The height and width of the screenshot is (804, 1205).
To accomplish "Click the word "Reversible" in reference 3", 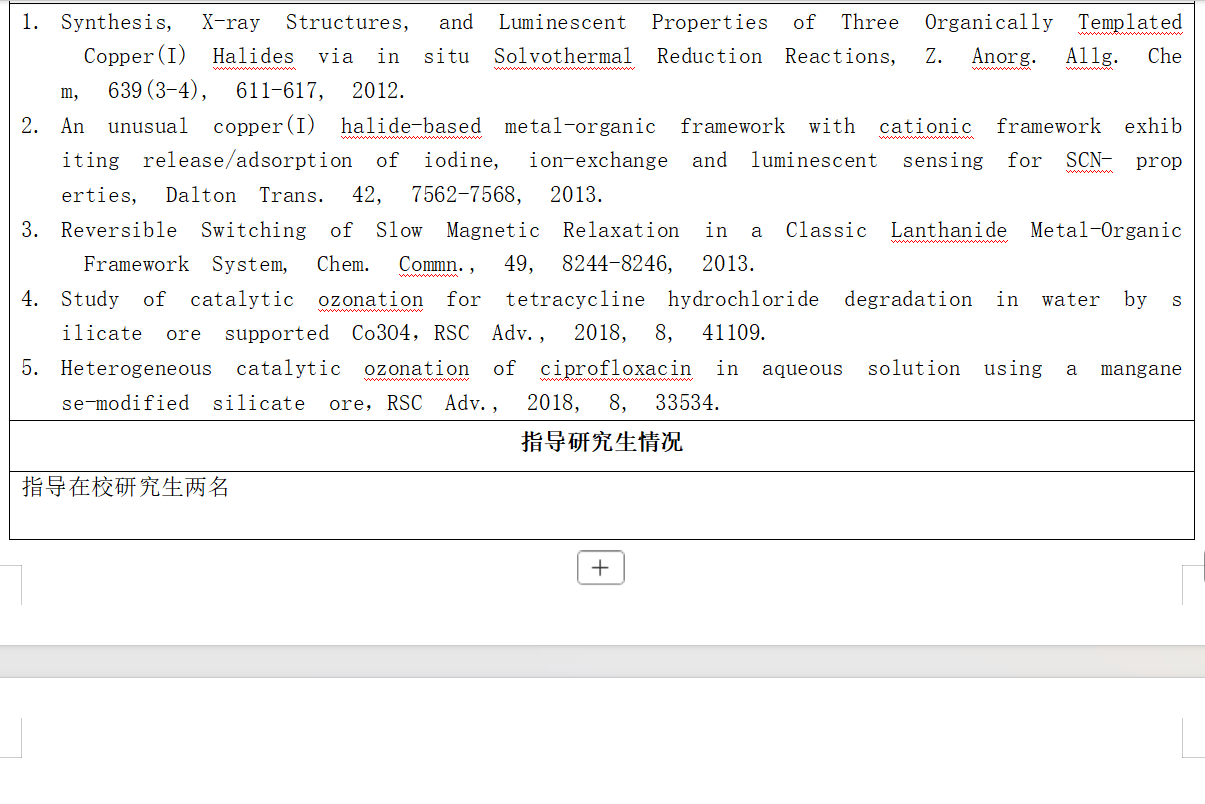I will (x=119, y=230).
